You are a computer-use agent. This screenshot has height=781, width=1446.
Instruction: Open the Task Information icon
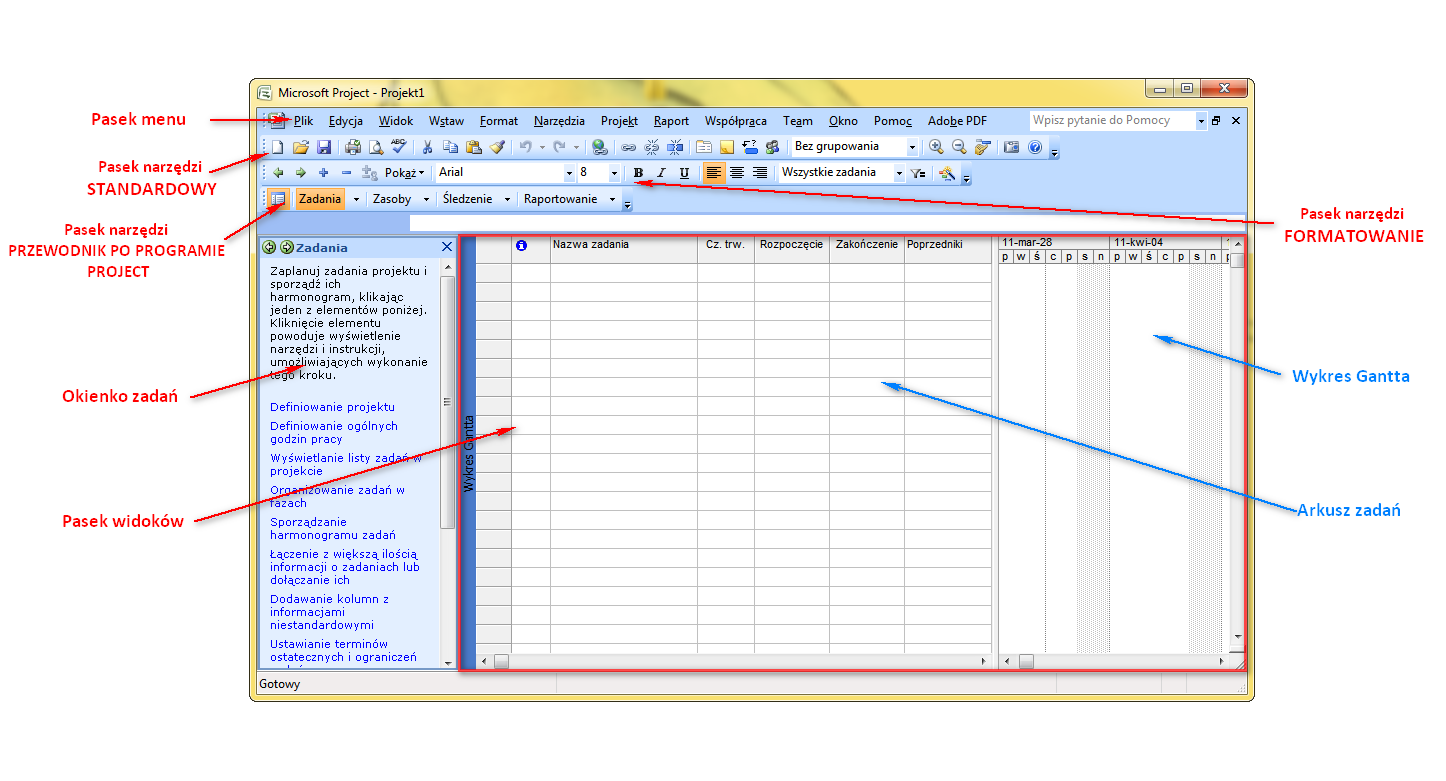704,147
